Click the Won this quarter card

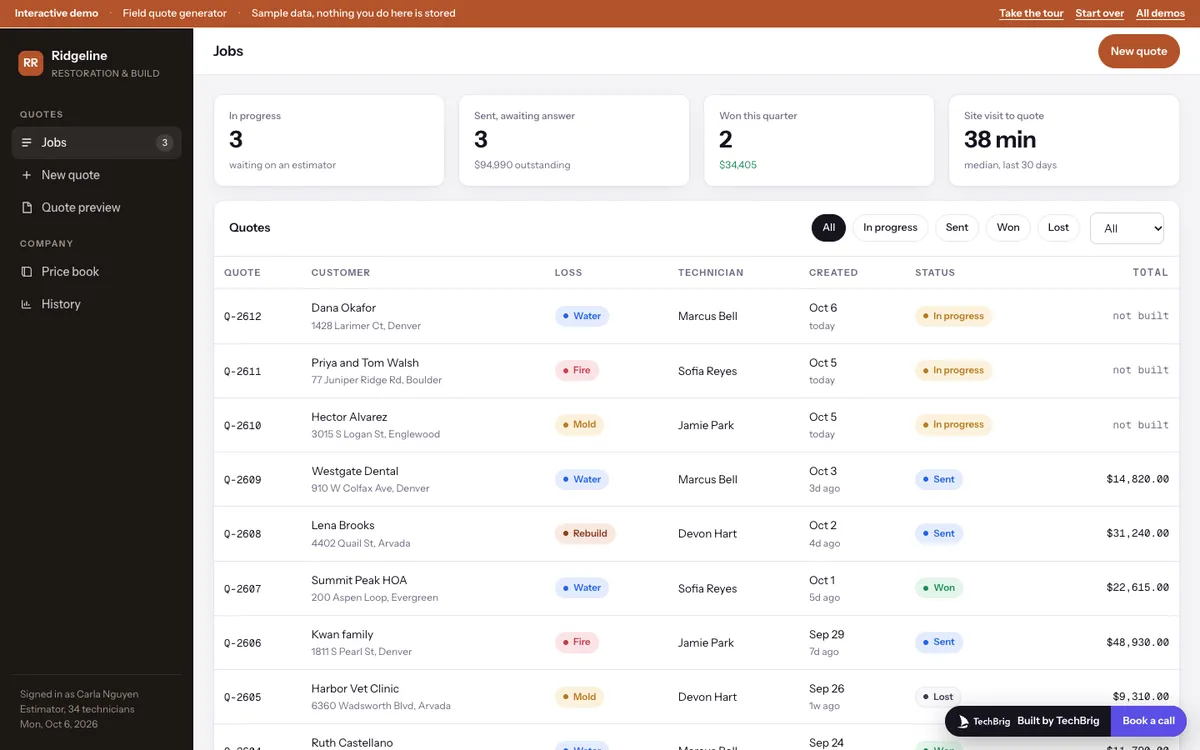point(819,140)
